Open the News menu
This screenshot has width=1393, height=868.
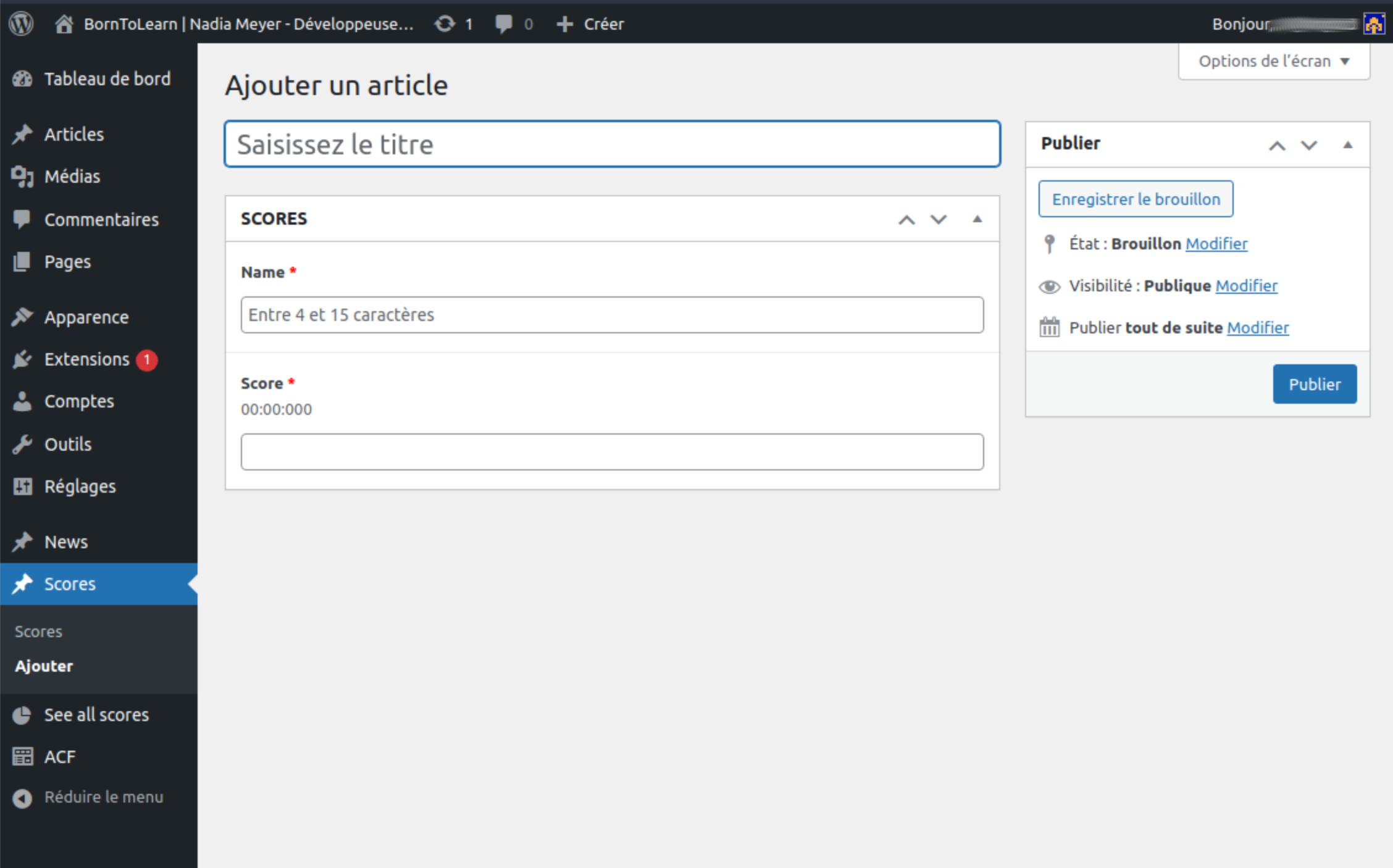coord(99,541)
